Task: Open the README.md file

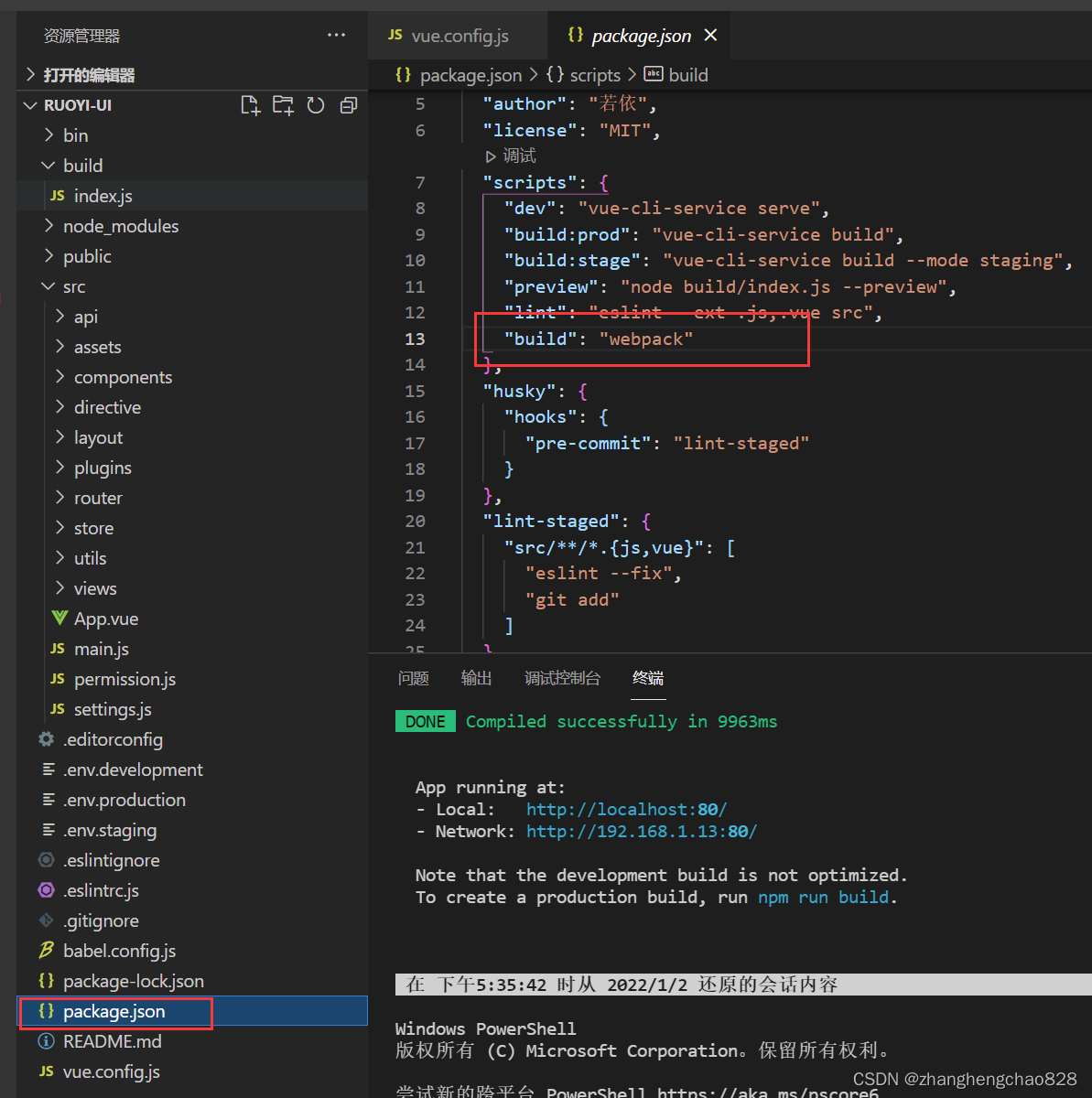Action: tap(192, 1041)
